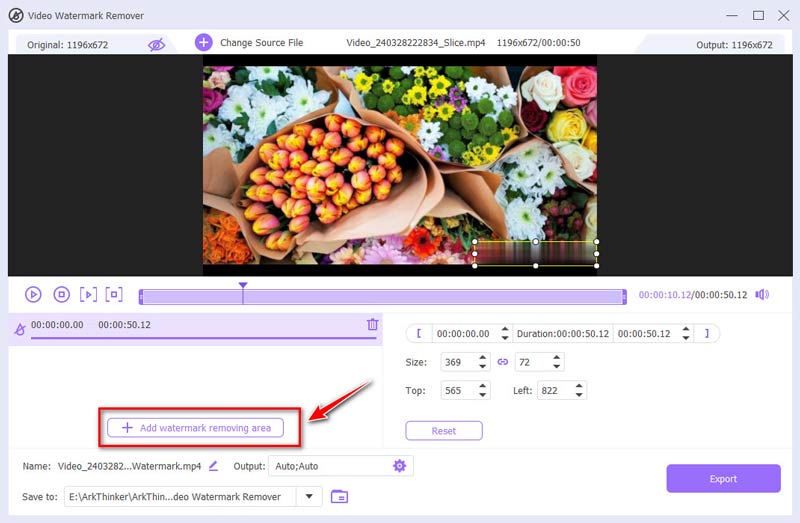Increase the Left value 822

[579, 386]
